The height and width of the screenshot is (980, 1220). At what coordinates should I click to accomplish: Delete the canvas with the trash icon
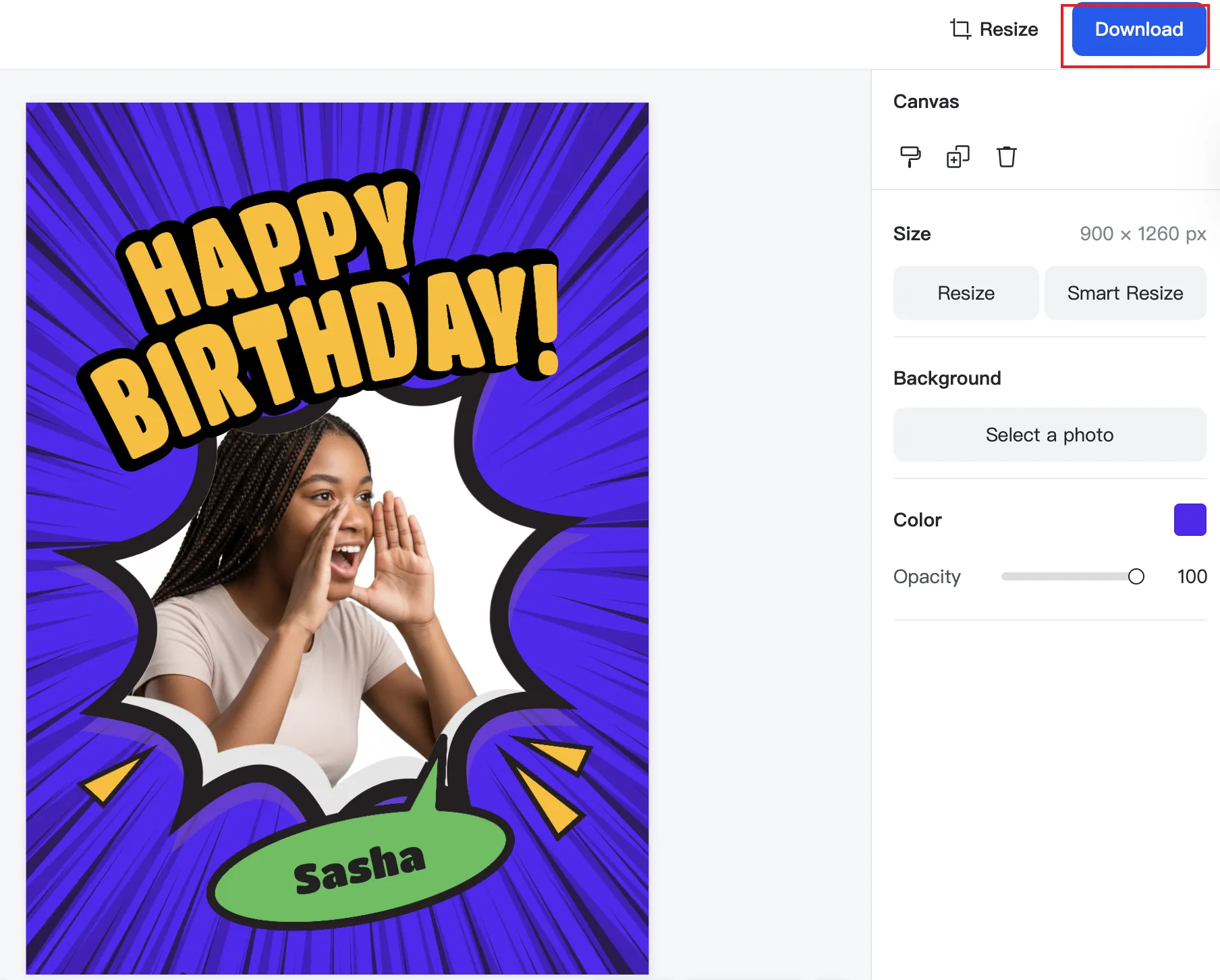click(1006, 157)
